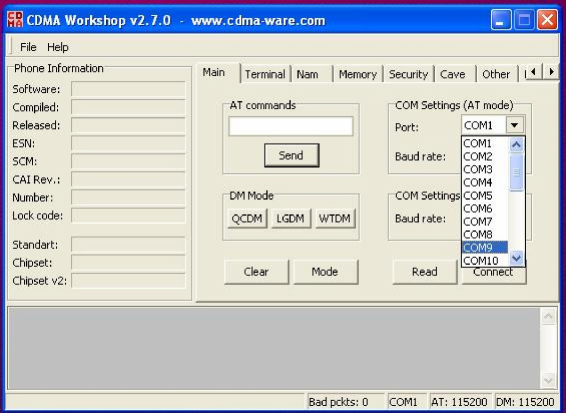
Task: Click the log area scroll-down arrow
Action: 549,380
